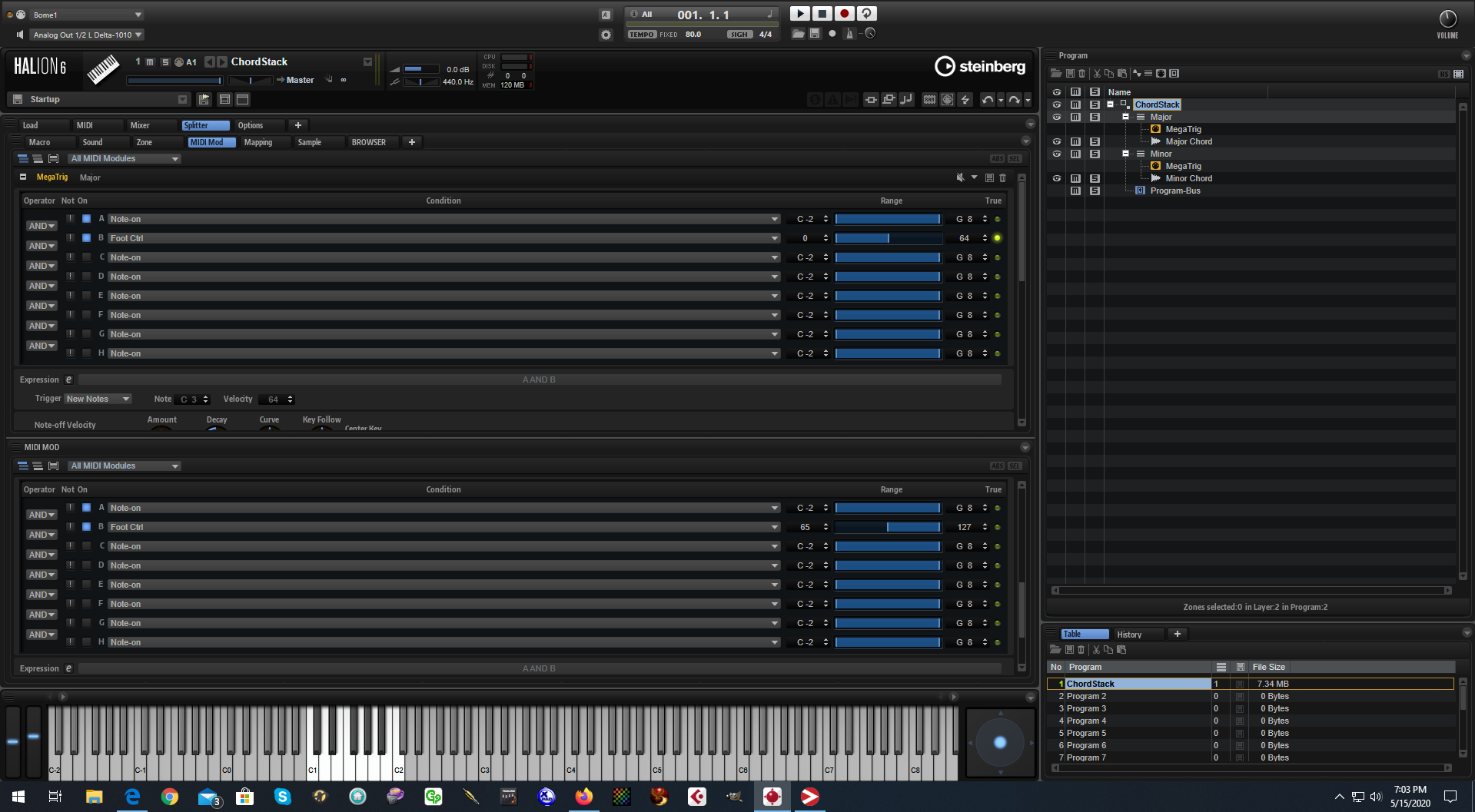The image size is (1475, 812).
Task: Click the mute speaker icon of MegaTrig module
Action: tap(960, 177)
